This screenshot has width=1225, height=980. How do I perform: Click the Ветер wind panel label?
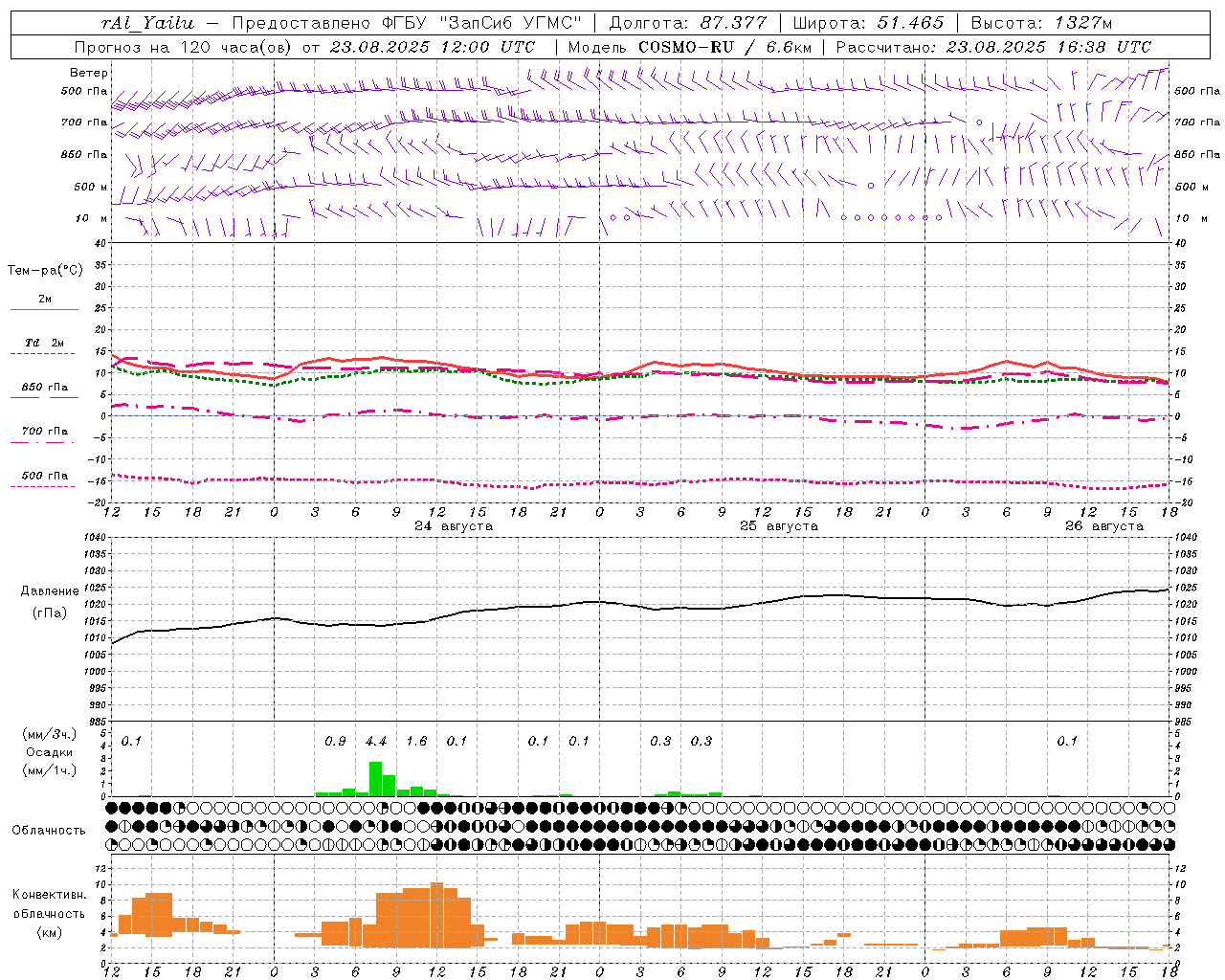[89, 73]
